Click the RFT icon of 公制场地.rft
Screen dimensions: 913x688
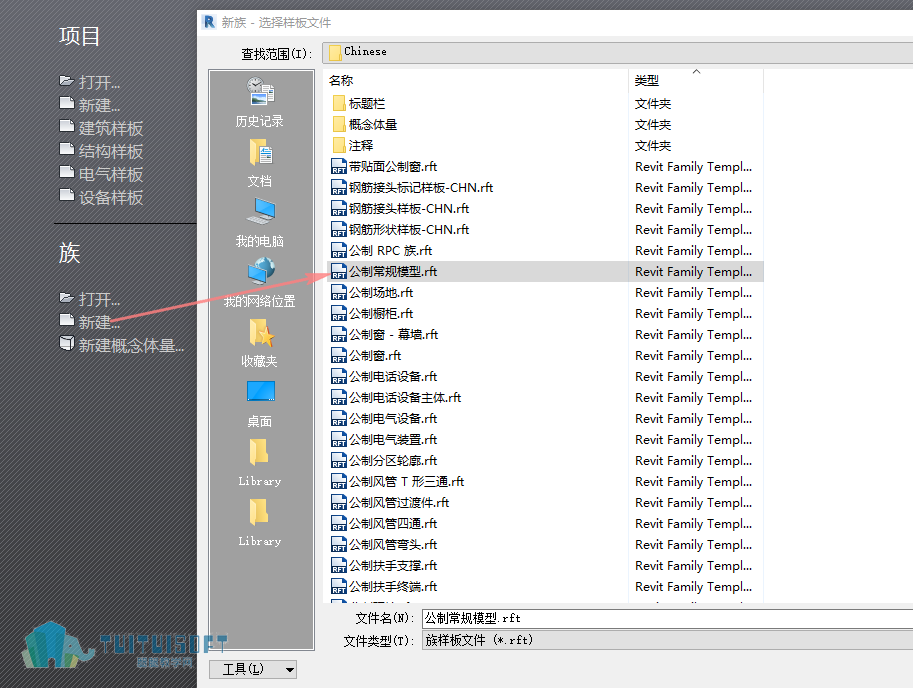(339, 292)
